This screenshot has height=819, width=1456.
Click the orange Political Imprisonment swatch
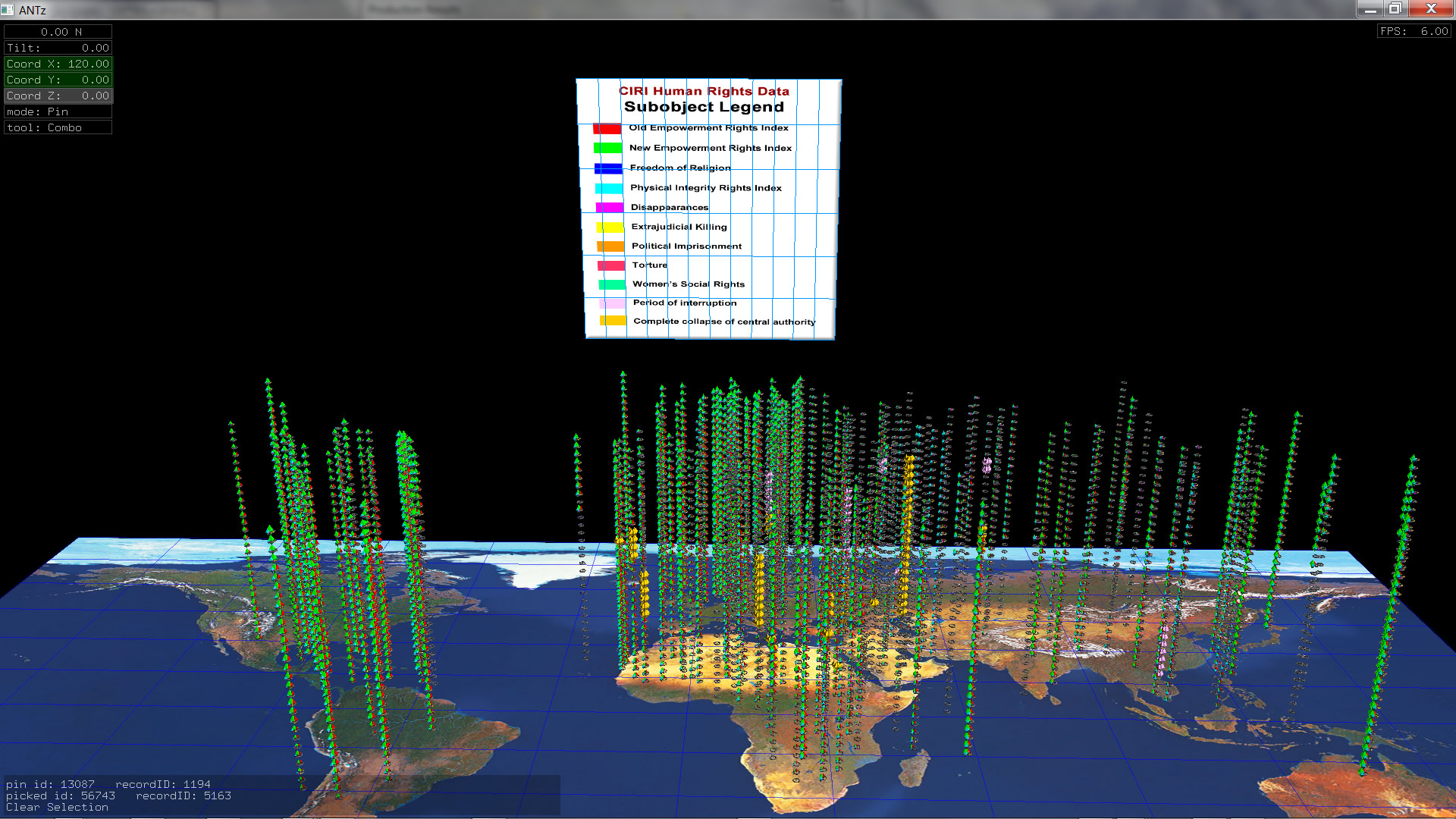610,246
